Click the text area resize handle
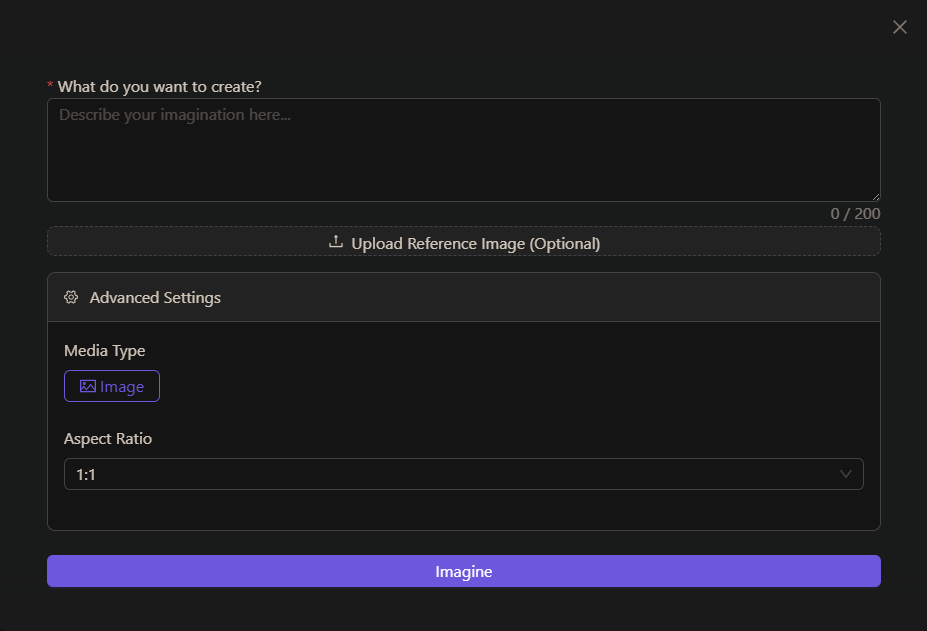The height and width of the screenshot is (631, 927). tap(876, 196)
